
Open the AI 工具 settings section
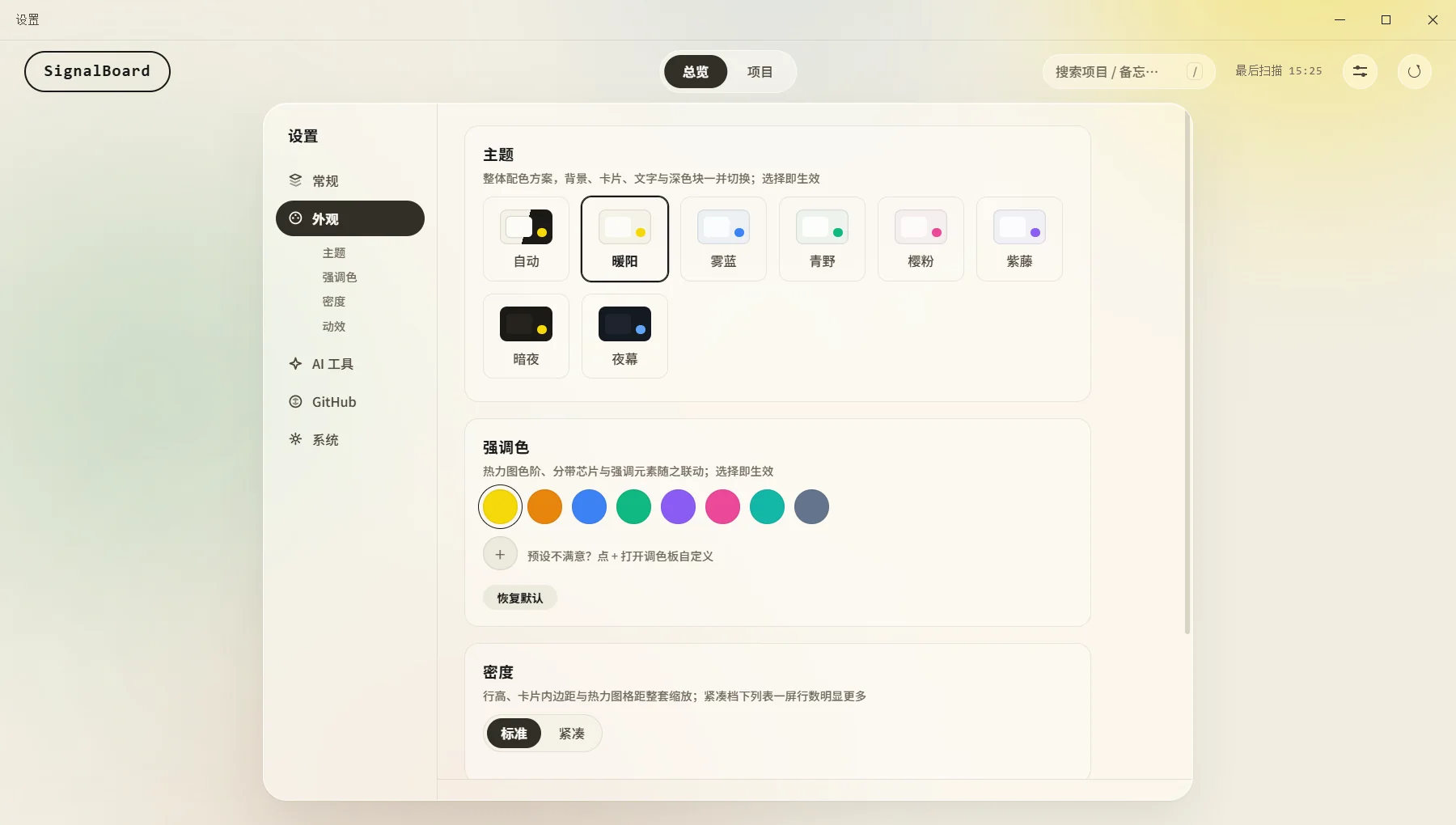[350, 364]
